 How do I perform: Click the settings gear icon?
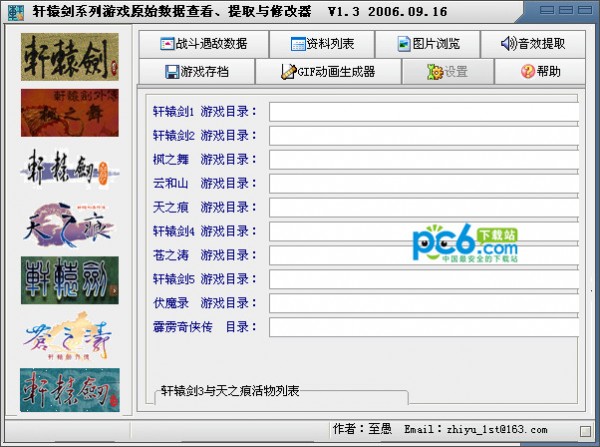click(x=435, y=72)
